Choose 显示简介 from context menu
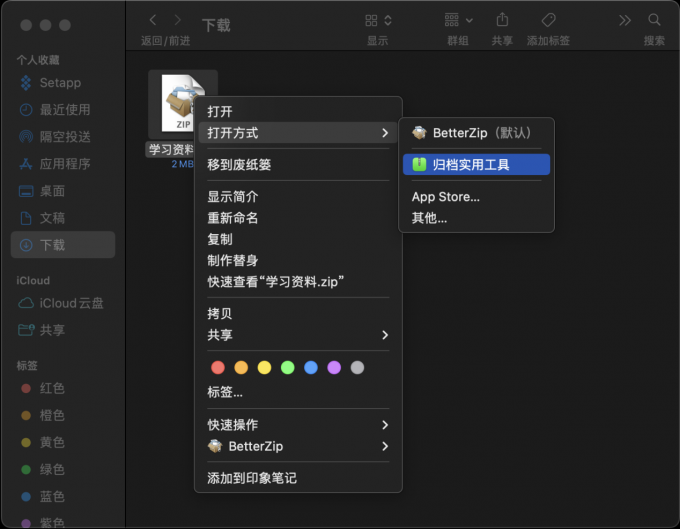Screen dimensions: 680x529 click(x=298, y=197)
